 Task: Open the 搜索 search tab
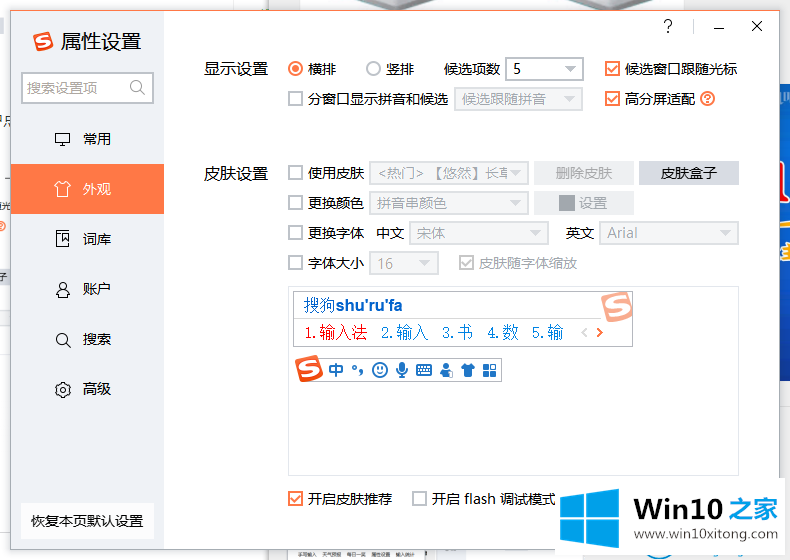[x=87, y=339]
